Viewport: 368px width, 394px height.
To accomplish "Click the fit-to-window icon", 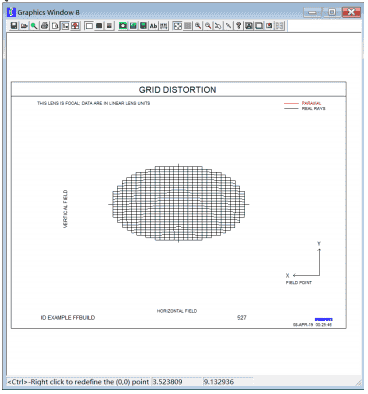I will (177, 26).
